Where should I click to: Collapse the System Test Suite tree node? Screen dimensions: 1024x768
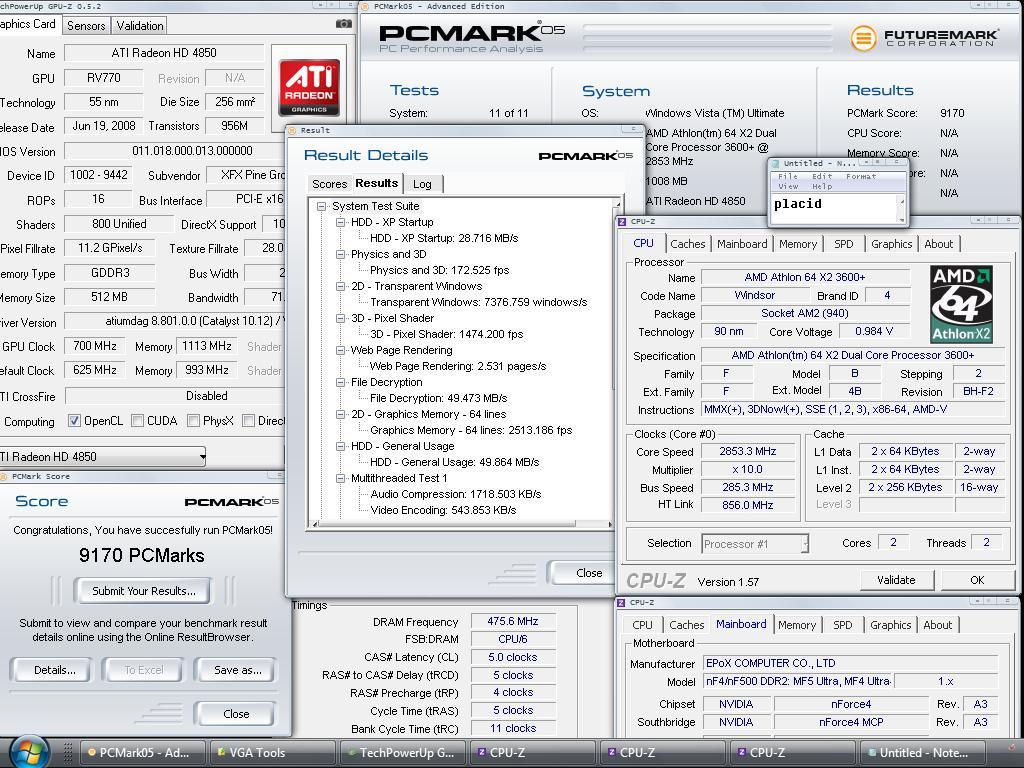pos(321,206)
